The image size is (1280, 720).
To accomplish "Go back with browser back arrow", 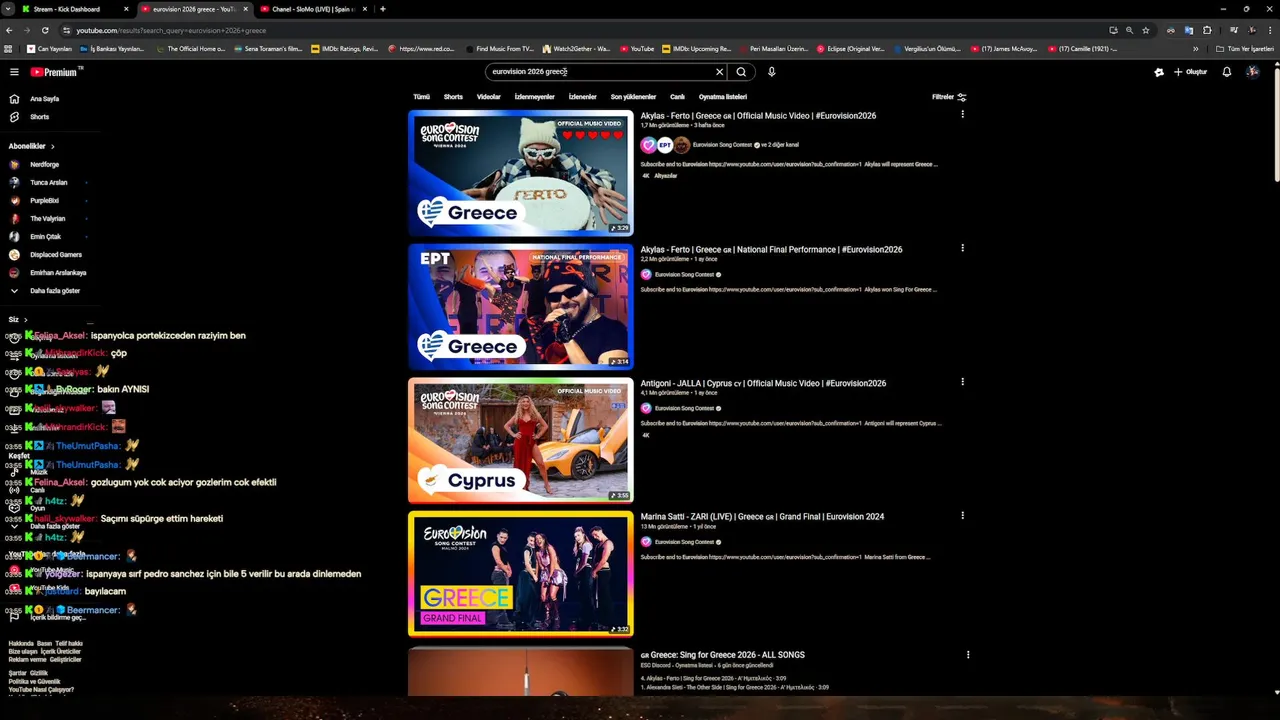I will pyautogui.click(x=9, y=30).
